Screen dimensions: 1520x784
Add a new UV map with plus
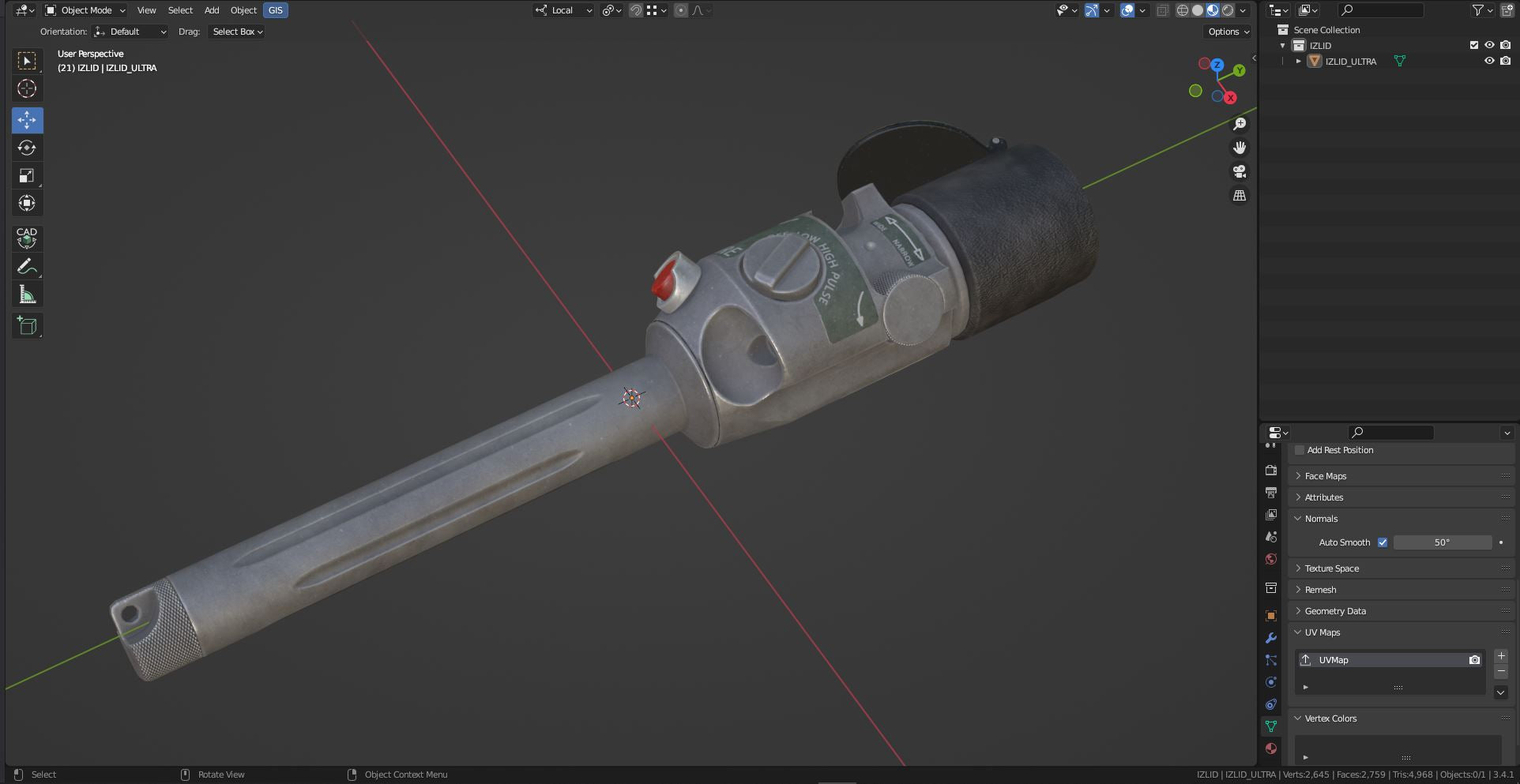pos(1501,656)
